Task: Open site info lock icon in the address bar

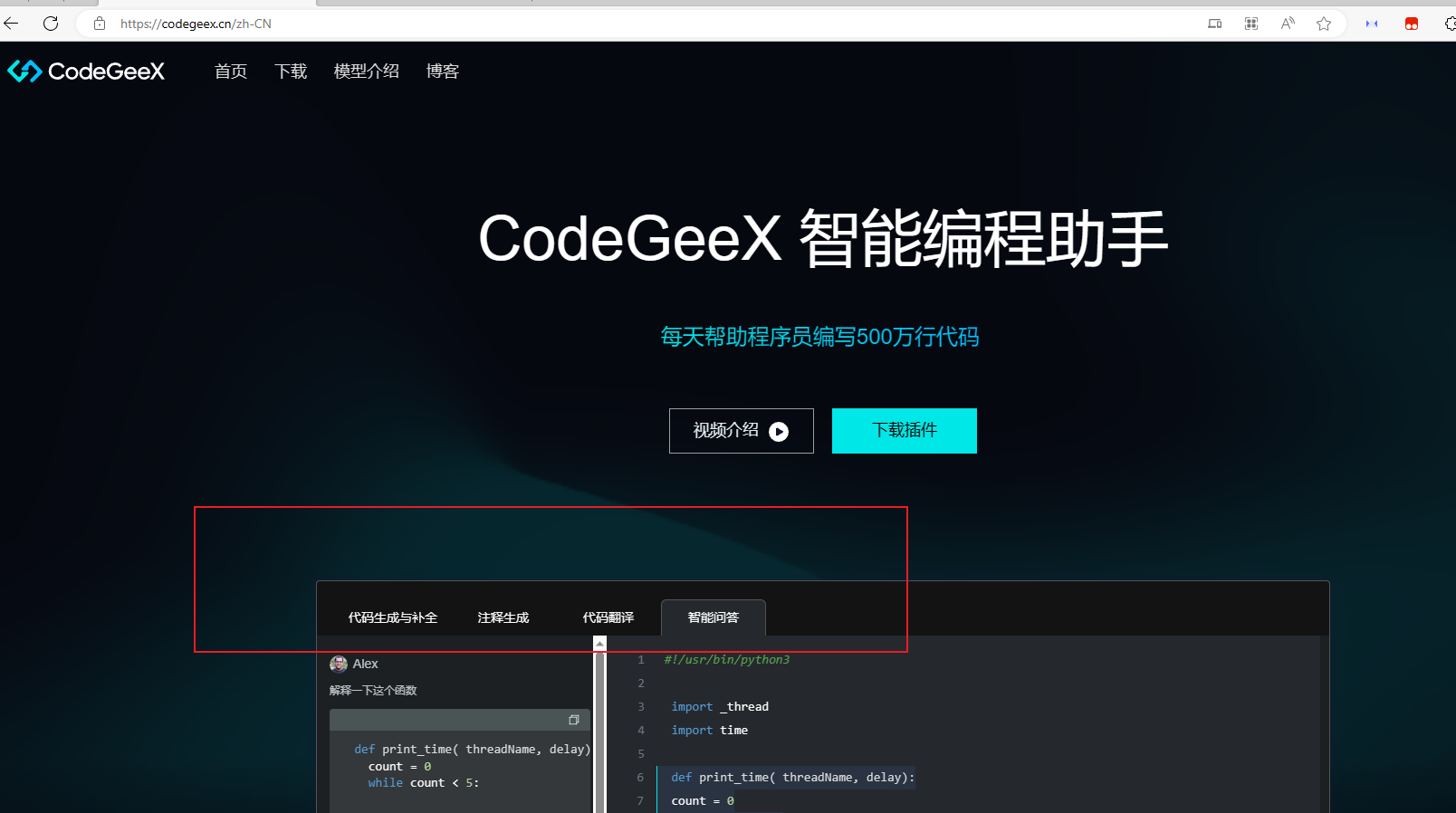Action: coord(100,24)
